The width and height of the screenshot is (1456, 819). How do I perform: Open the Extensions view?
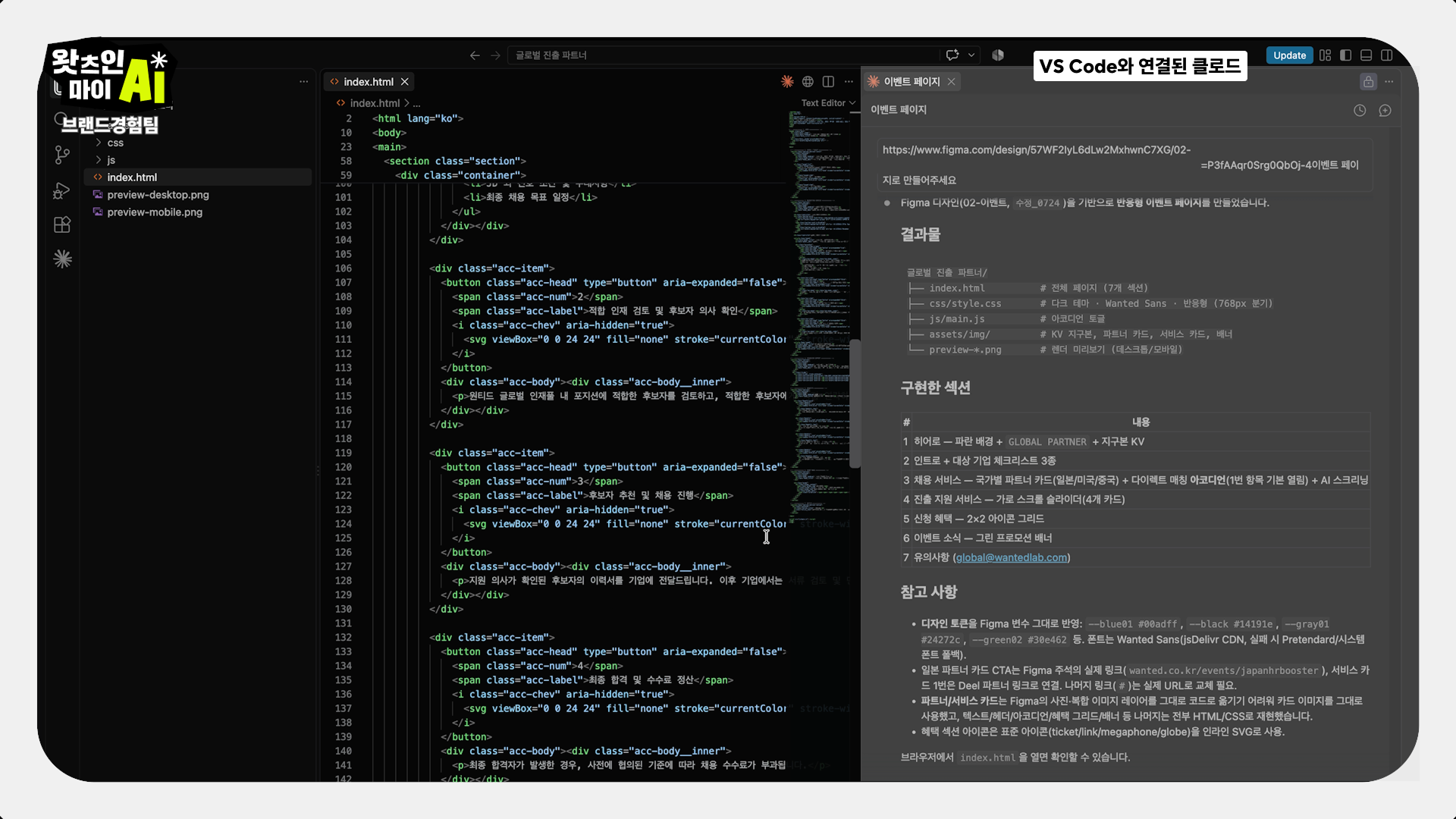tap(62, 224)
